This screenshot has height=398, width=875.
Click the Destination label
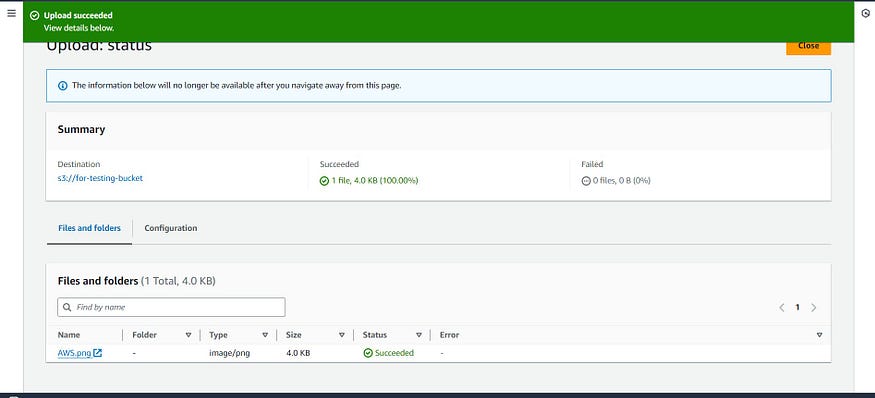coord(79,165)
